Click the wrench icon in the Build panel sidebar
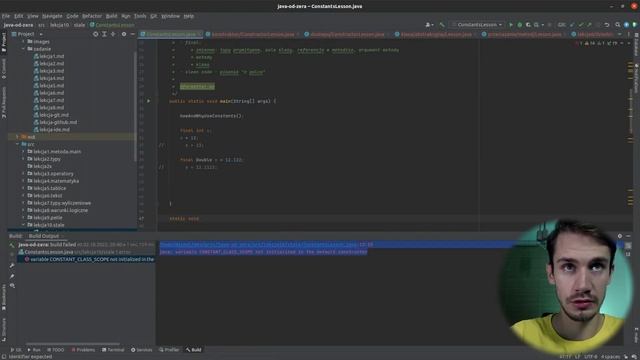Image resolution: width=640 pixels, height=360 pixels. click(x=12, y=266)
